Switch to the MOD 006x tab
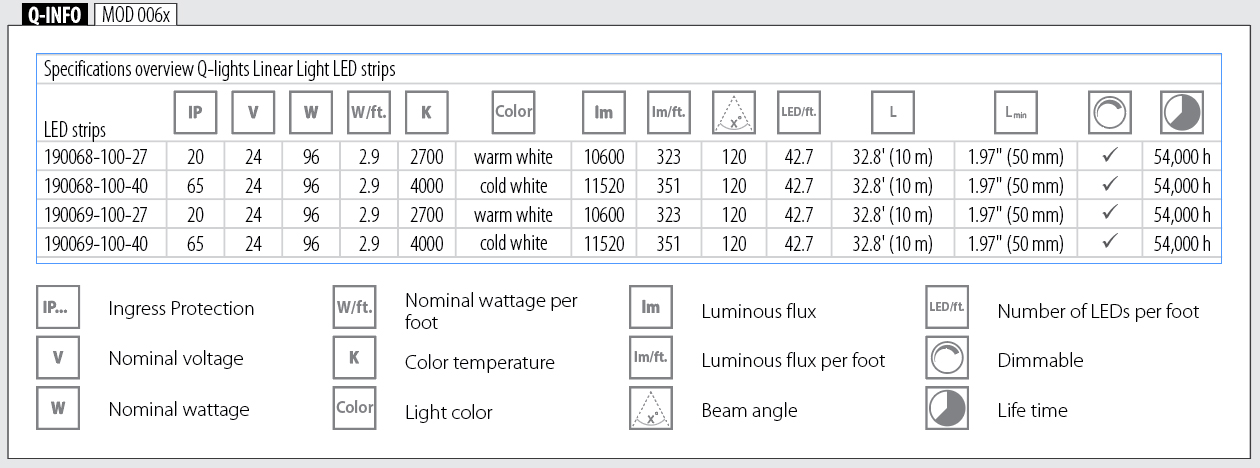Image resolution: width=1260 pixels, height=468 pixels. point(136,14)
